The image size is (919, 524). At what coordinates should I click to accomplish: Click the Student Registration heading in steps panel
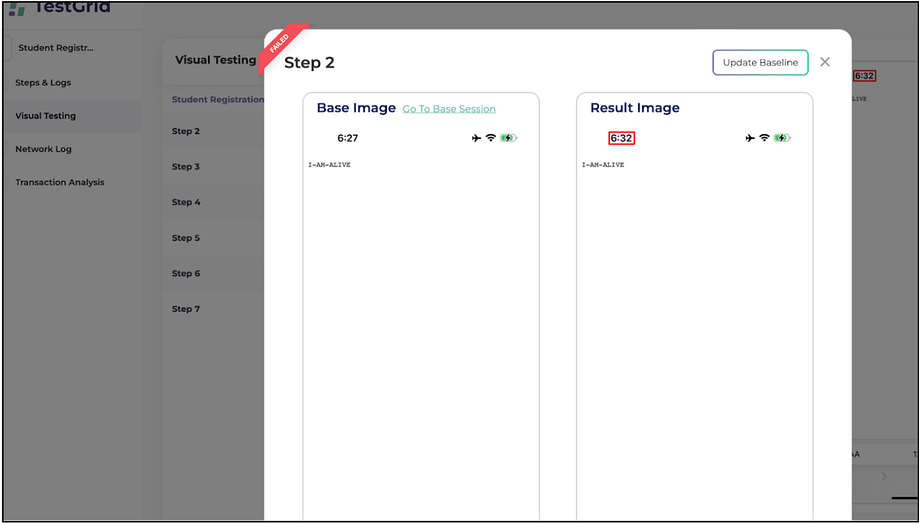[x=217, y=100]
